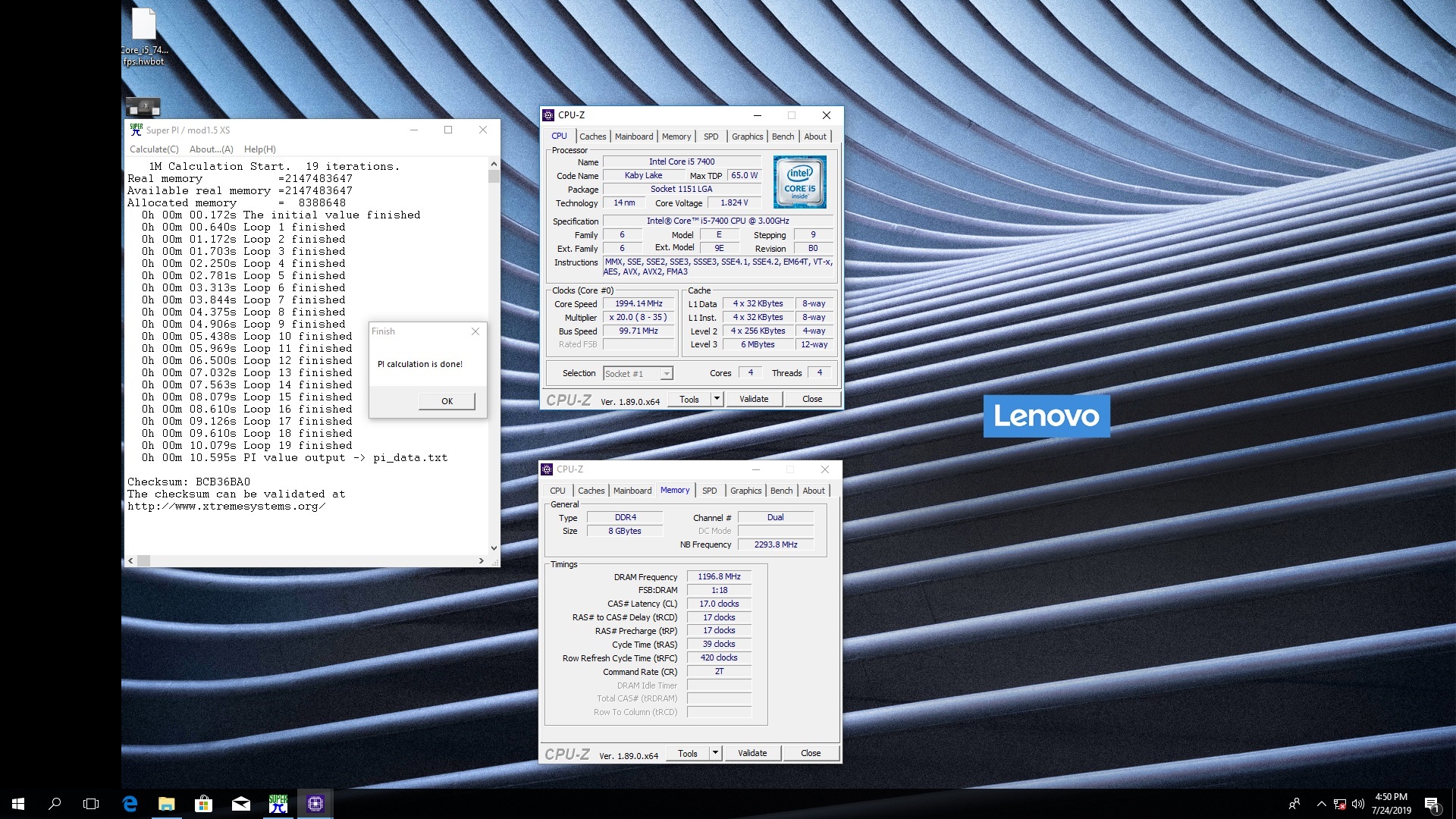Open volume control tray icon
The image size is (1456, 819).
tap(1358, 804)
